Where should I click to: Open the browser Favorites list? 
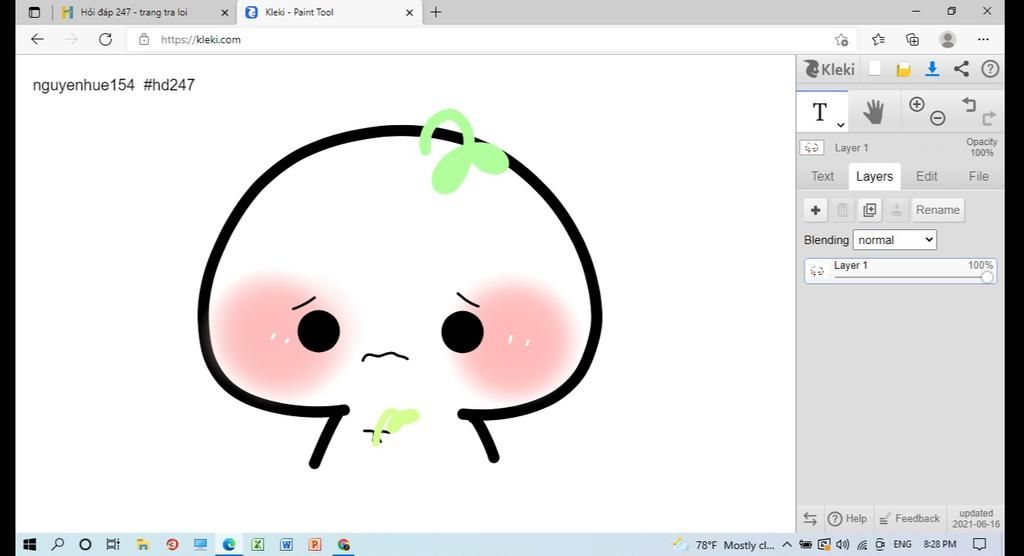878,39
